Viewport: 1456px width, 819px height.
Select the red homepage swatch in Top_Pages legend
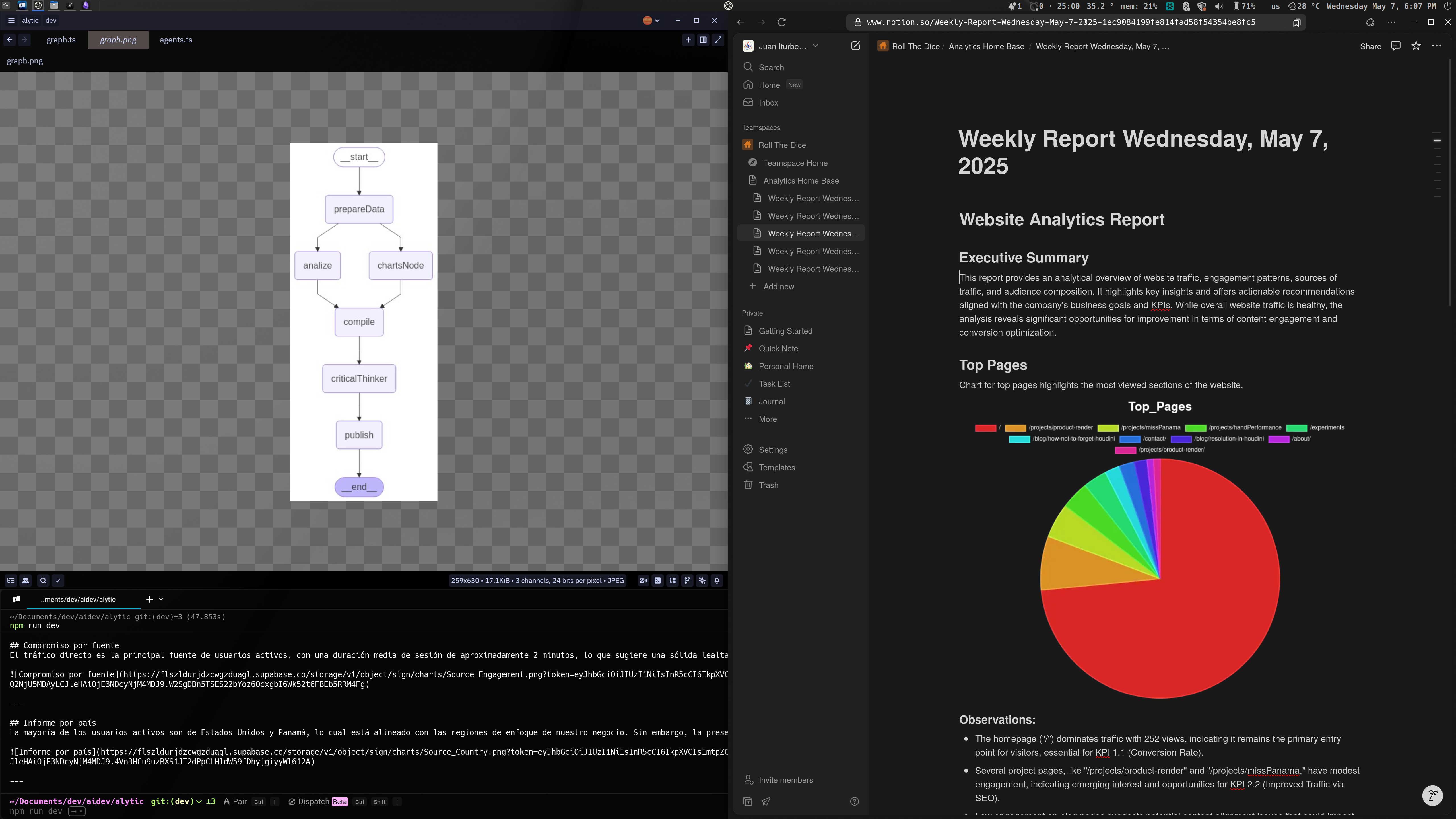[x=986, y=428]
